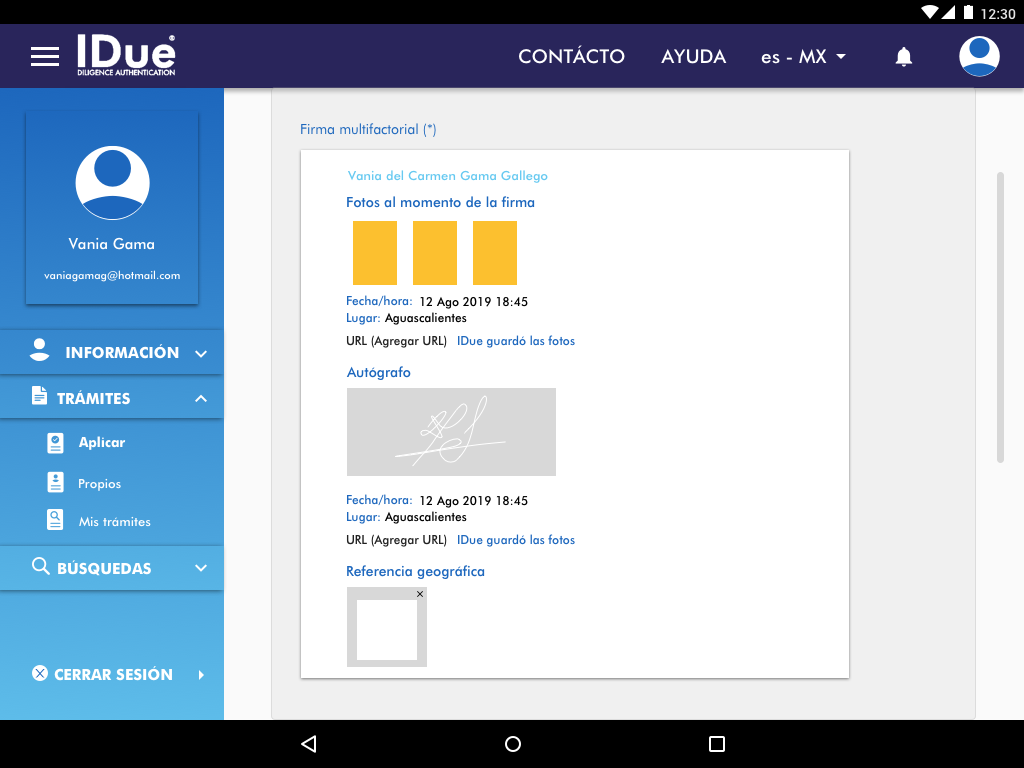The height and width of the screenshot is (768, 1024).
Task: Click the IDue logo
Action: 126,56
